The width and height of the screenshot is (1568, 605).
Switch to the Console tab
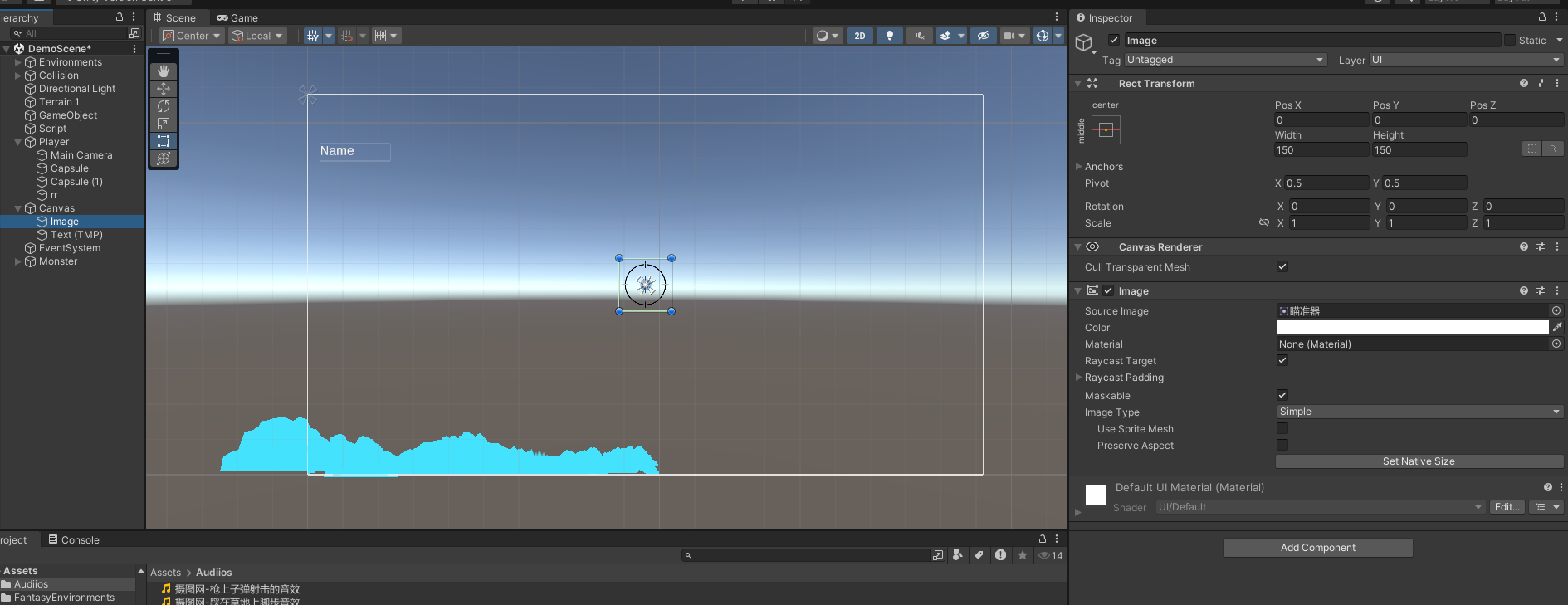coord(74,539)
